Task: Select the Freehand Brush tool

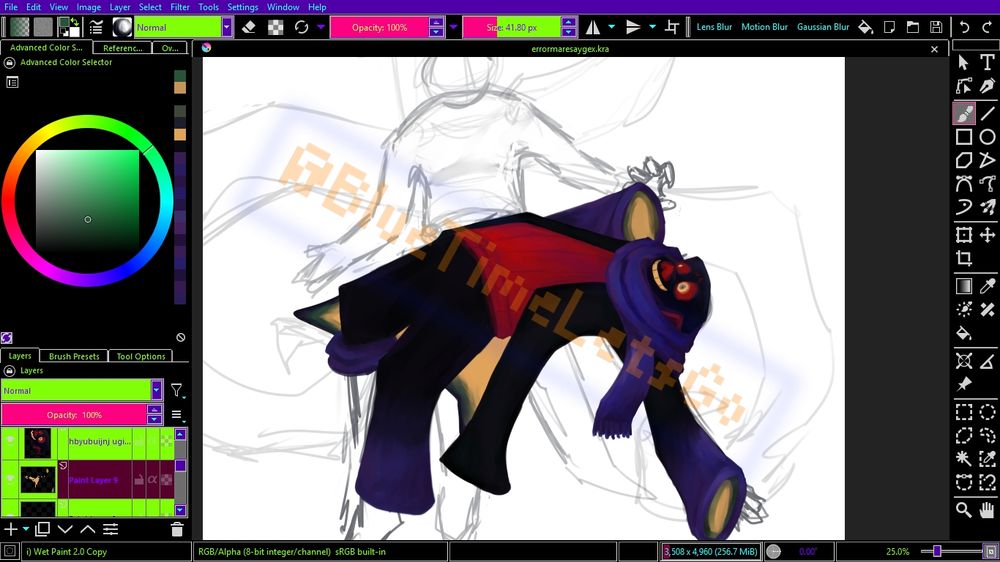Action: [x=964, y=113]
